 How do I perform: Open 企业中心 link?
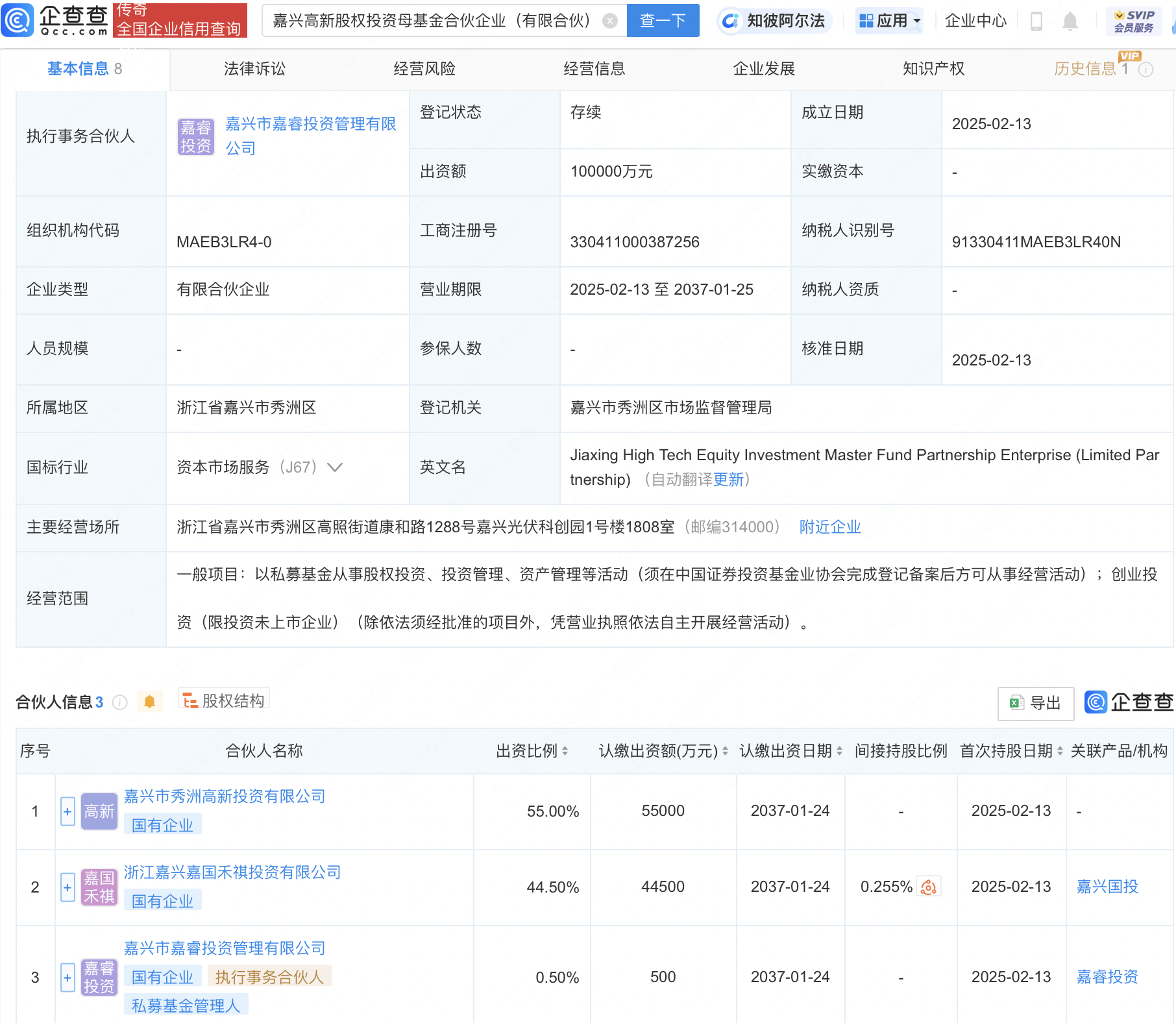click(x=975, y=21)
